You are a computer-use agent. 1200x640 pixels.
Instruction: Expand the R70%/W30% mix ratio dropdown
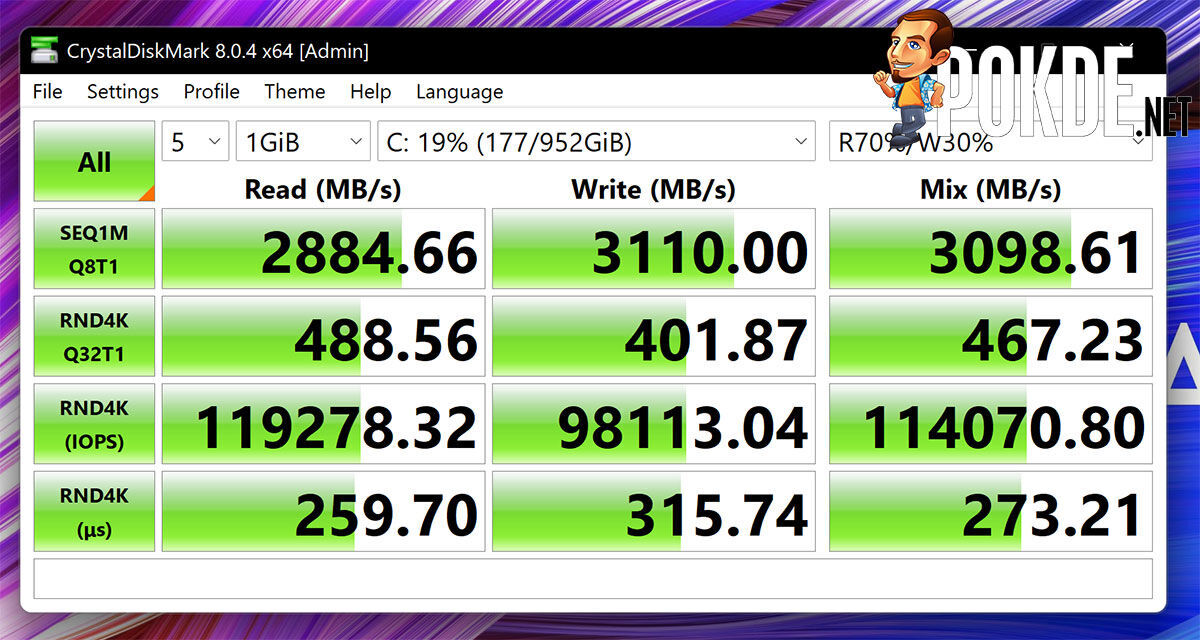coord(991,142)
